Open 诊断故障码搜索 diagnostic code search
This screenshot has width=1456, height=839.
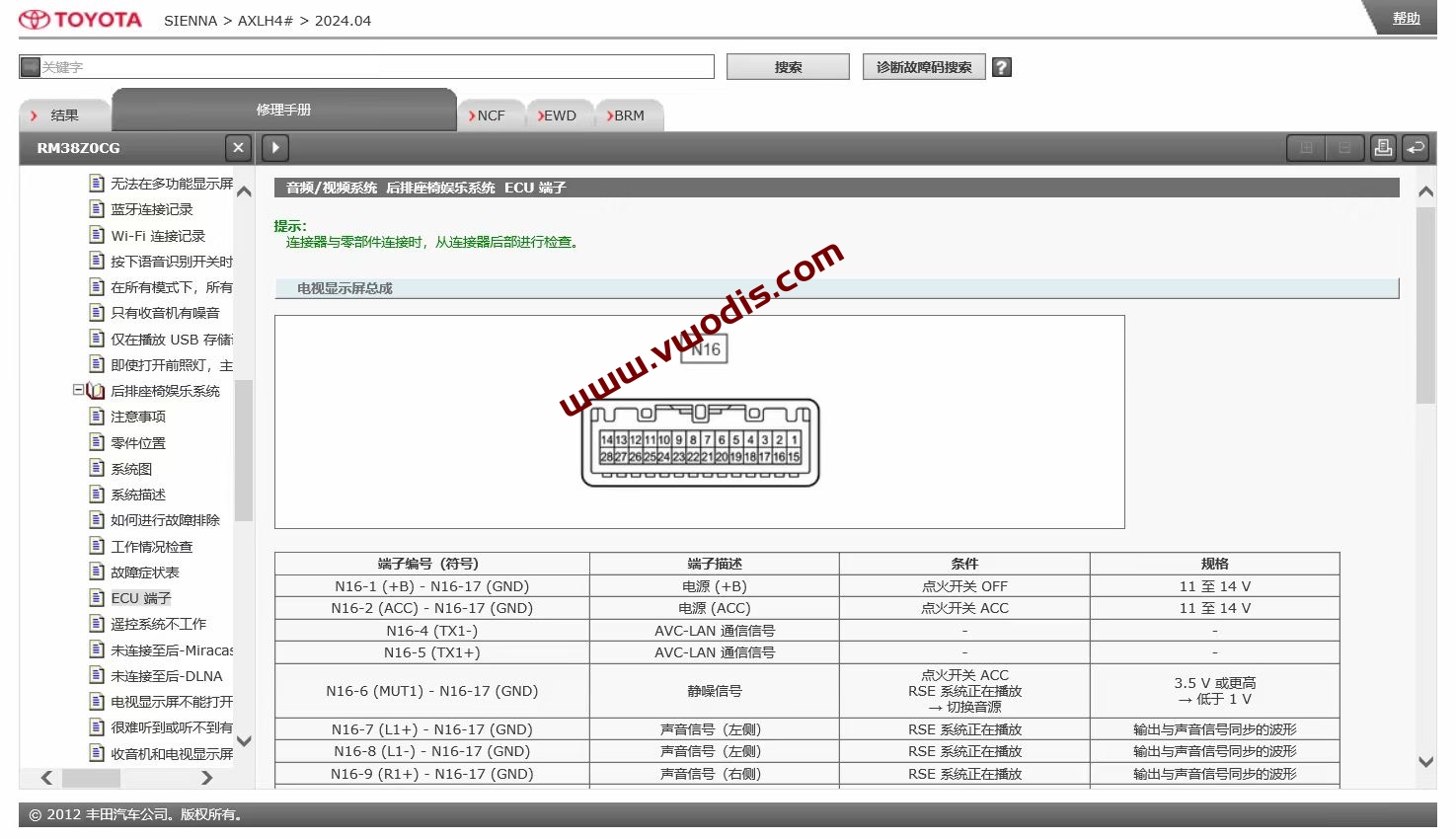(x=923, y=66)
